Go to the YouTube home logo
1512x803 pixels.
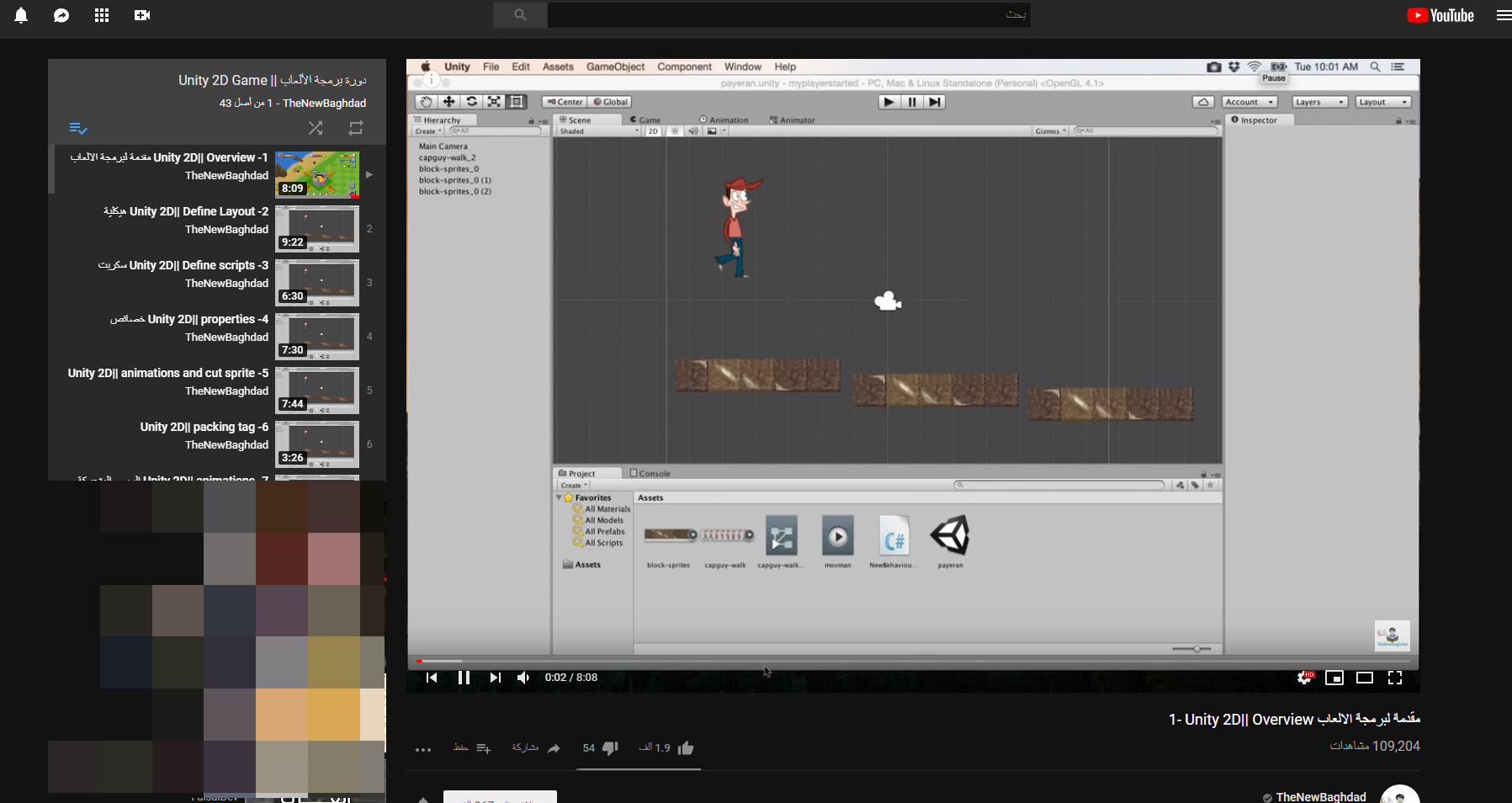(1440, 15)
